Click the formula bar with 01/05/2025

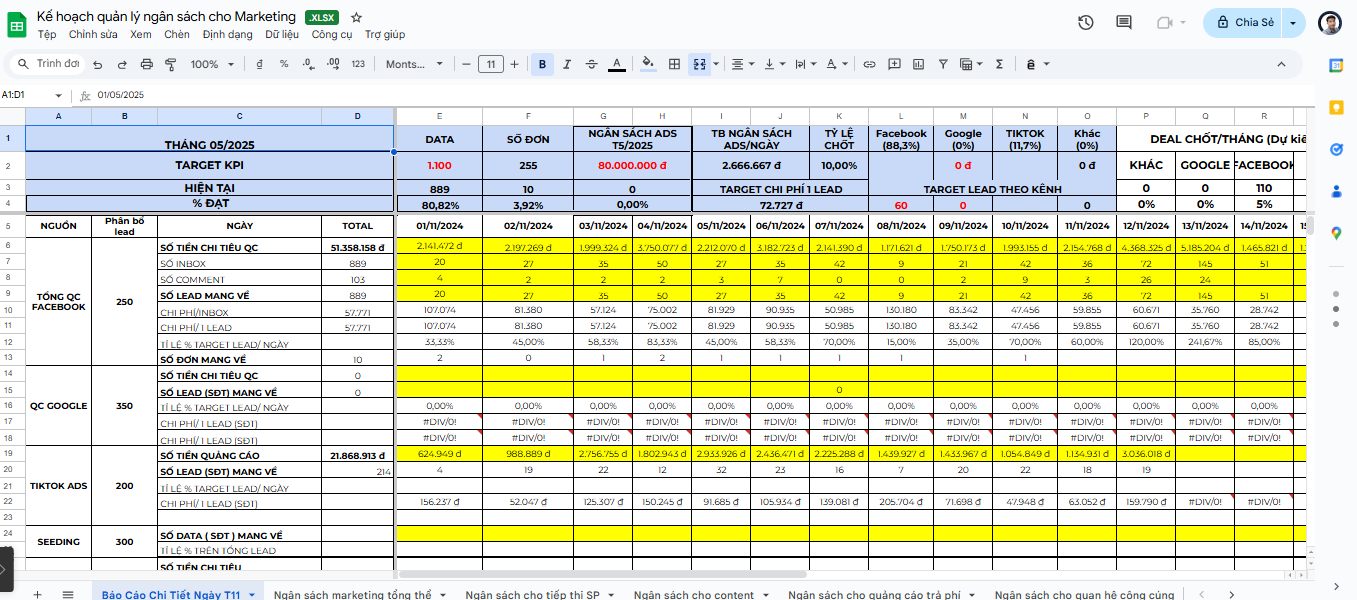coord(700,95)
